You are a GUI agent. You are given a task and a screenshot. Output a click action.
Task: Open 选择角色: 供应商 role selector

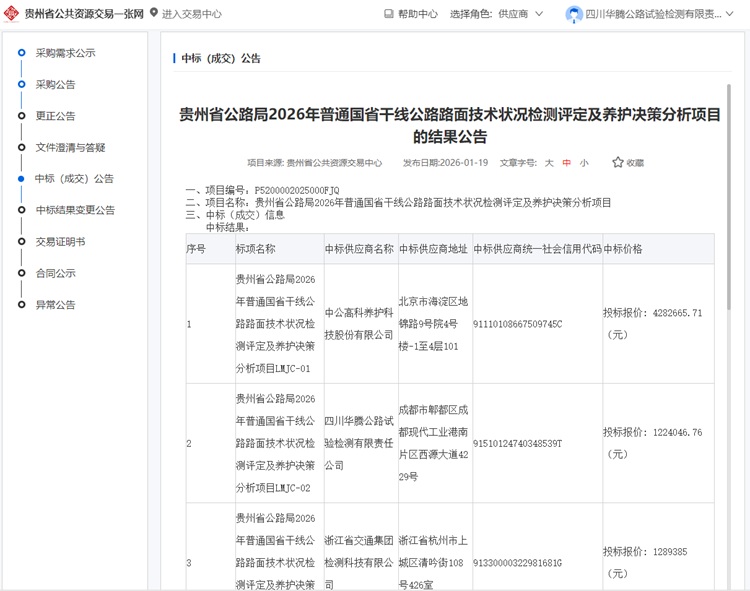tap(496, 14)
